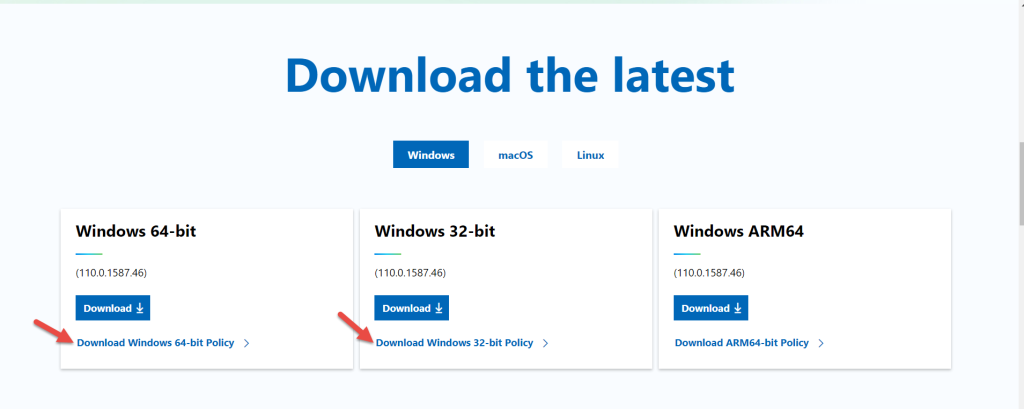This screenshot has height=409, width=1024.
Task: Open Download ARM64-bit Policy link
Action: click(x=742, y=342)
